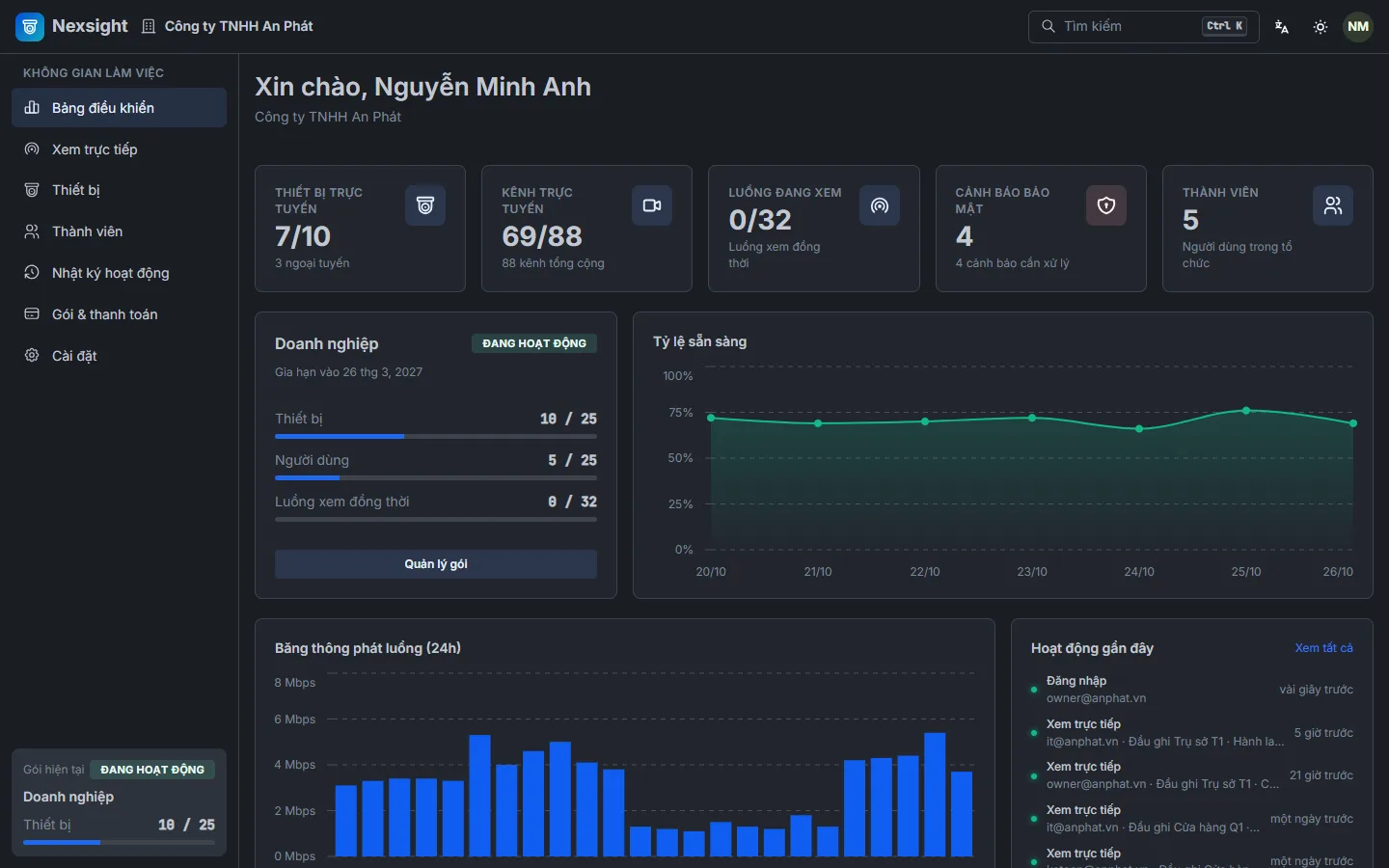Click the 5 giờ trước activity entry
This screenshot has width=1389, height=868.
point(1192,733)
